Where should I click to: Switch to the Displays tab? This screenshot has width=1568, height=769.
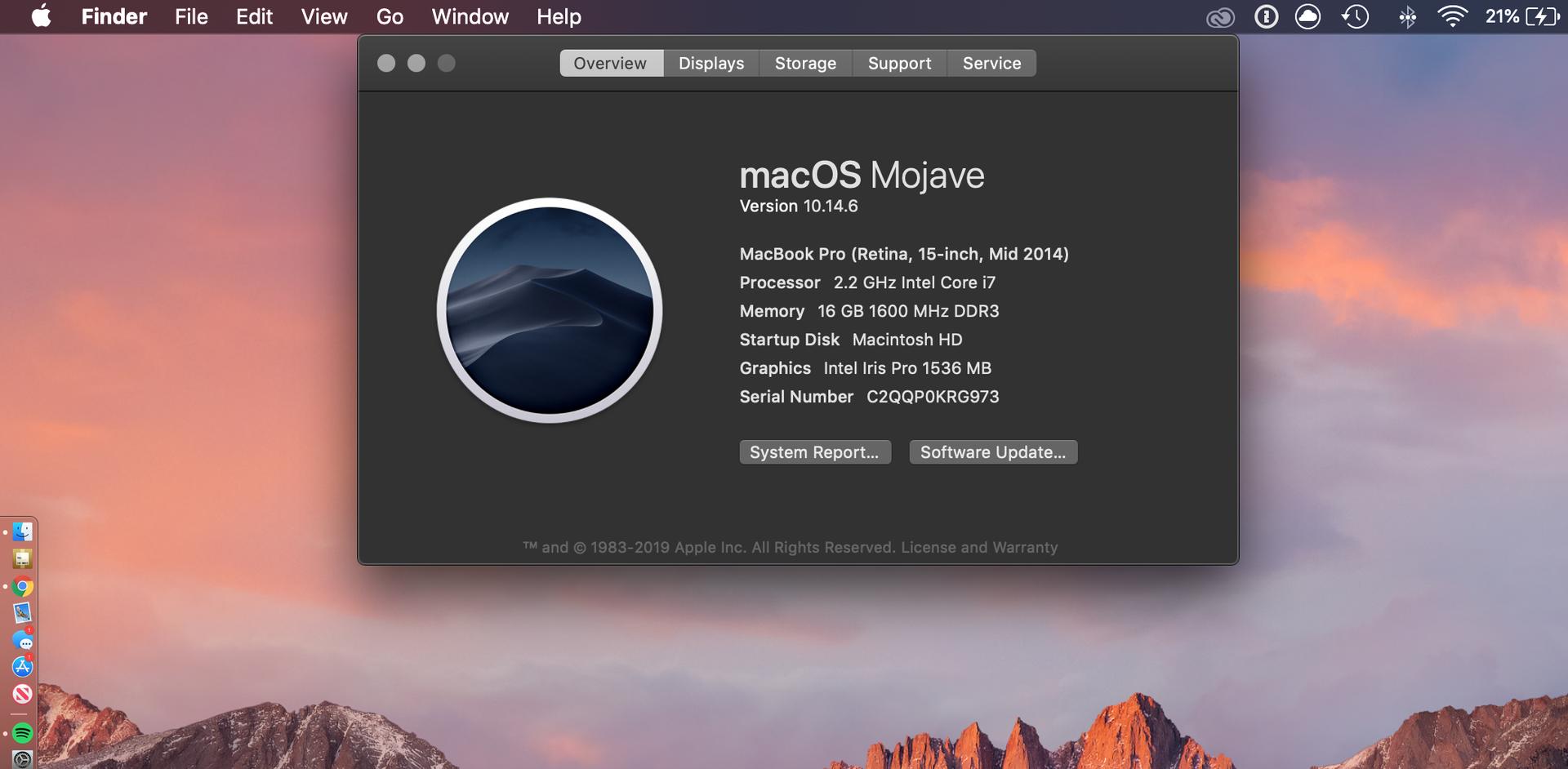(x=711, y=63)
